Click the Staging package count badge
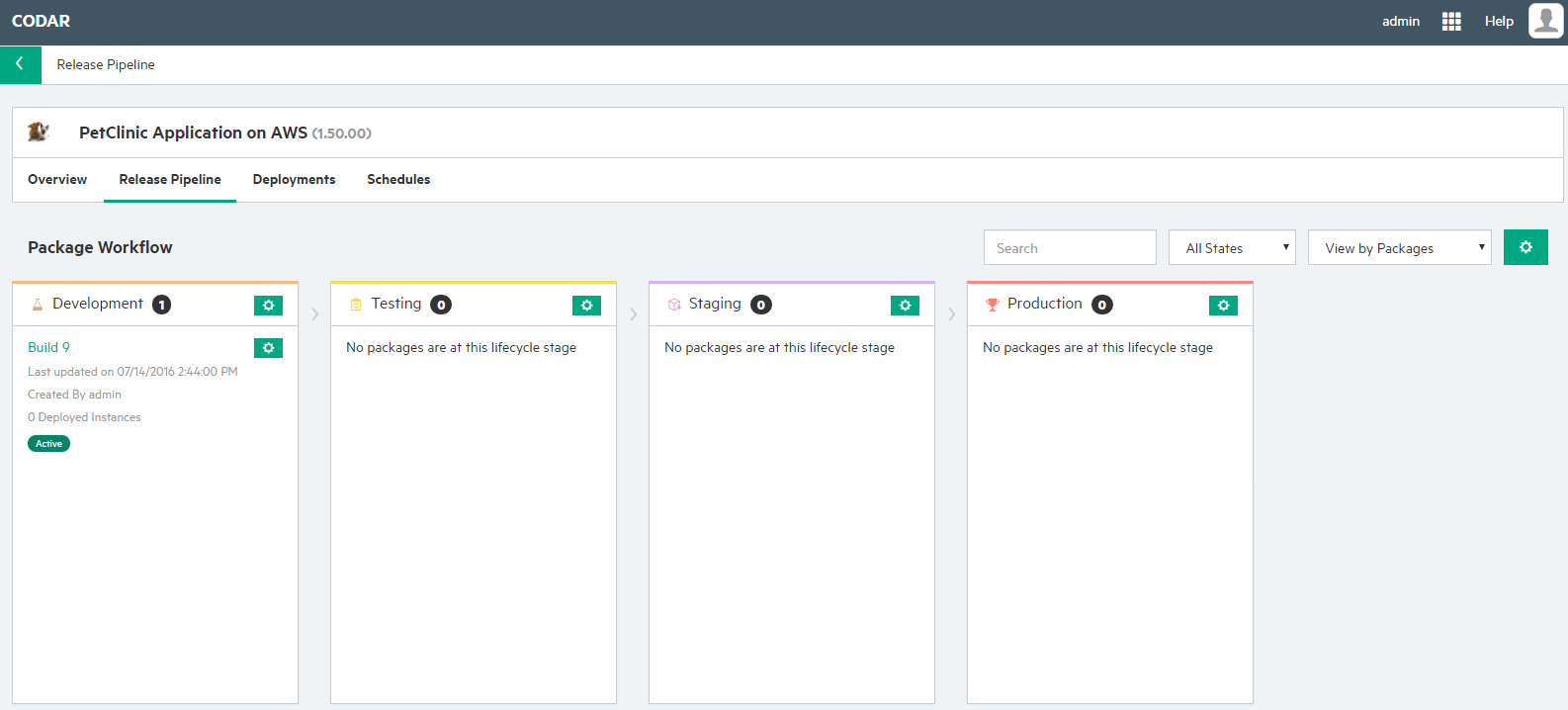 [x=761, y=305]
